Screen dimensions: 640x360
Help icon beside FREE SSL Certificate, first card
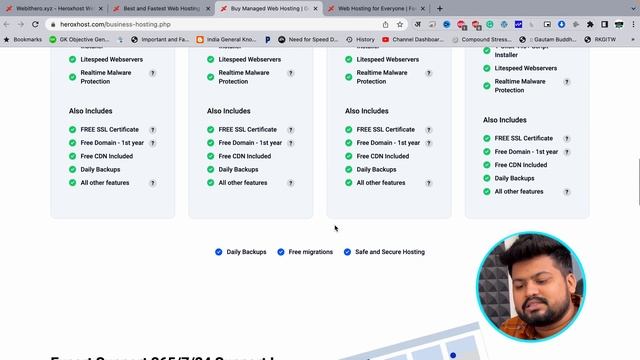point(153,130)
